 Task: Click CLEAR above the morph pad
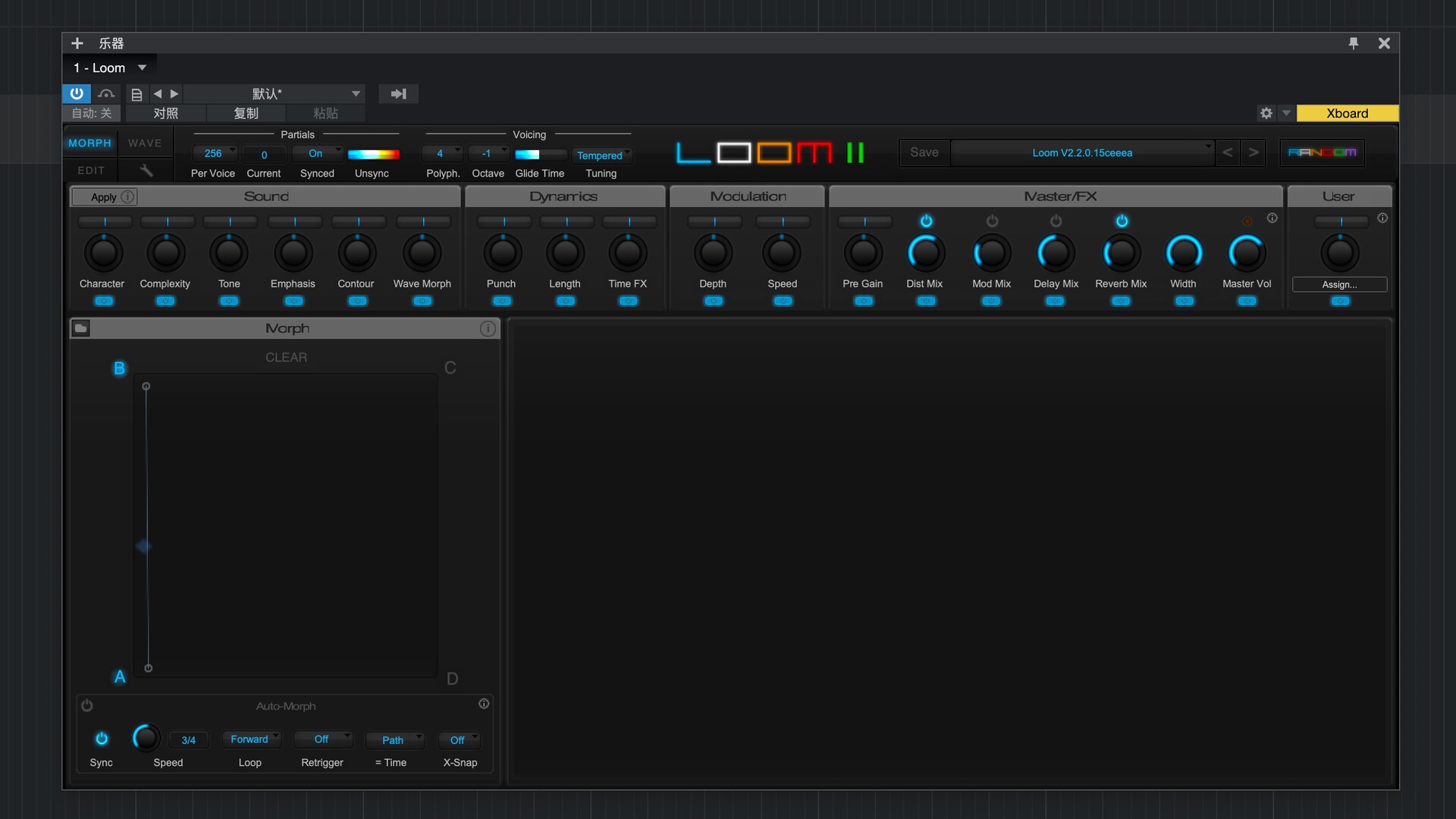click(286, 356)
